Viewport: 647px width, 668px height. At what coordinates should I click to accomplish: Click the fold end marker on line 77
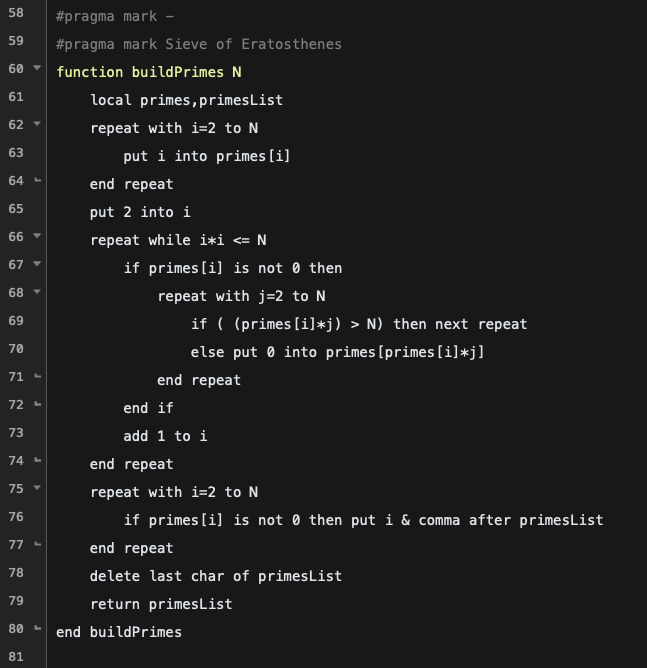coord(37,545)
